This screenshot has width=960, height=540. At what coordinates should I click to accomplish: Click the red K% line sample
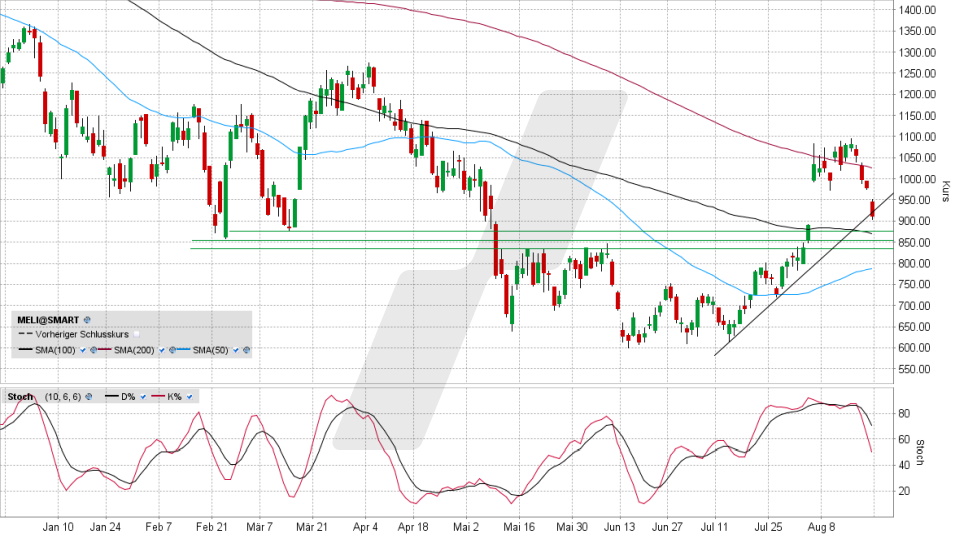(158, 396)
